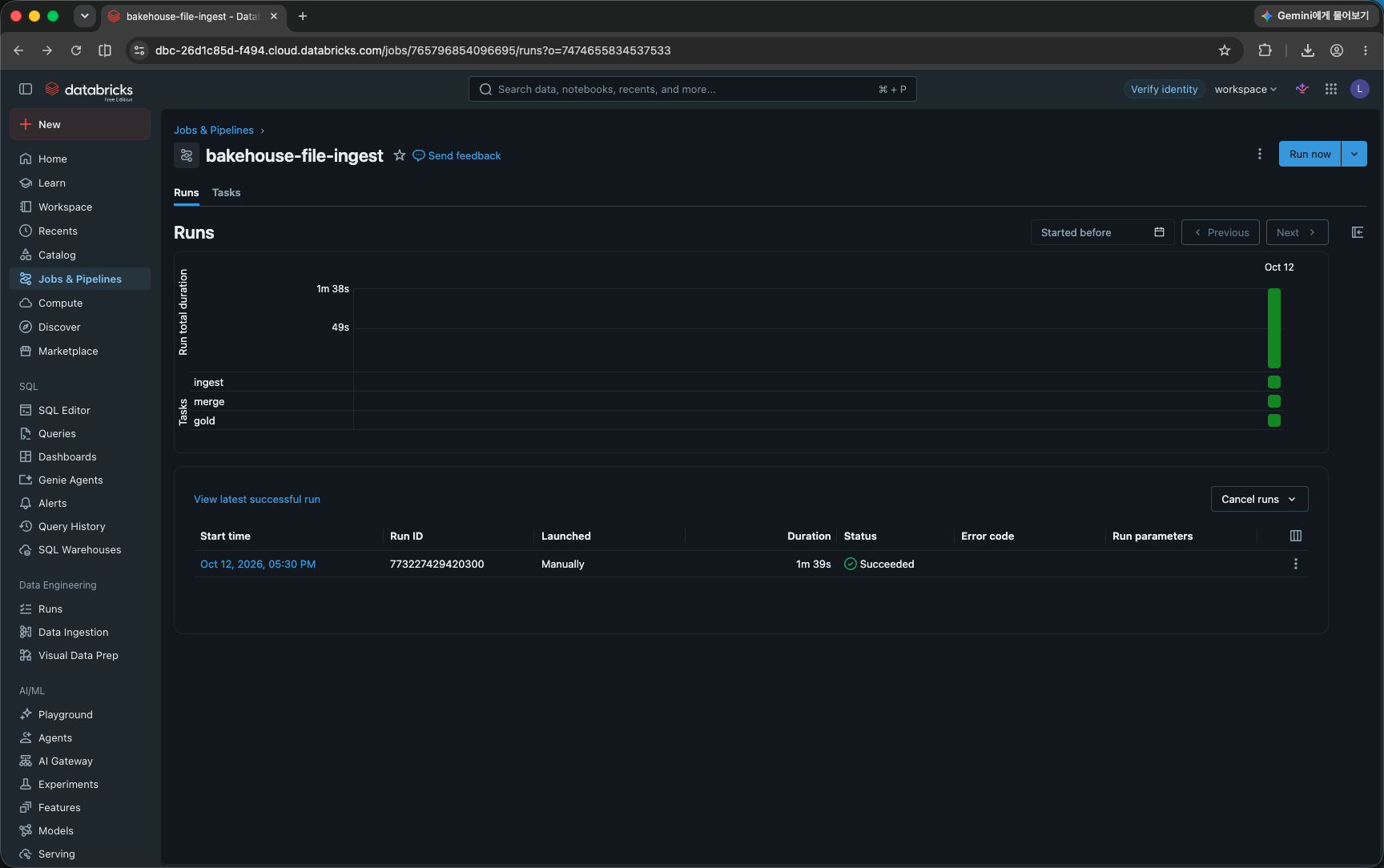Open the workspace switcher dropdown

point(1245,89)
